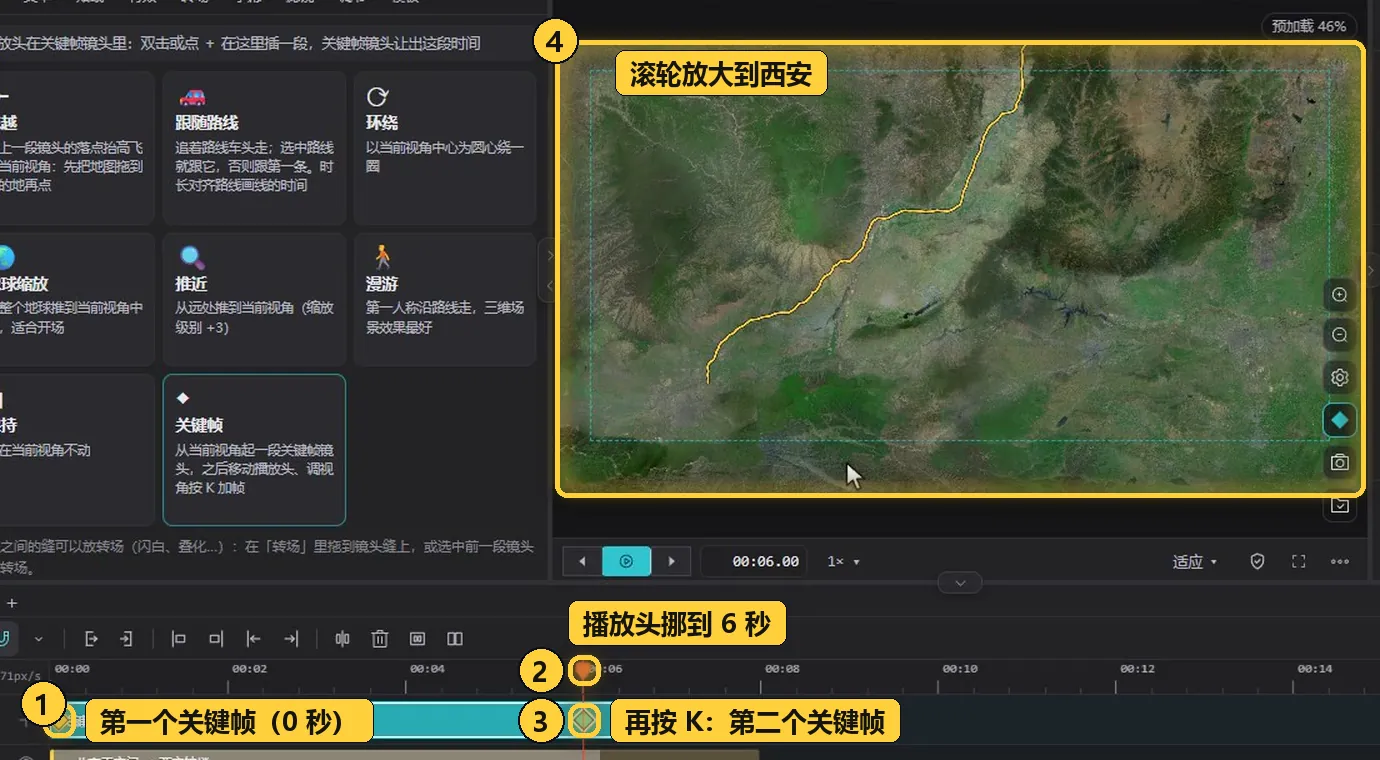Zoom in on the map preview

(x=1340, y=295)
